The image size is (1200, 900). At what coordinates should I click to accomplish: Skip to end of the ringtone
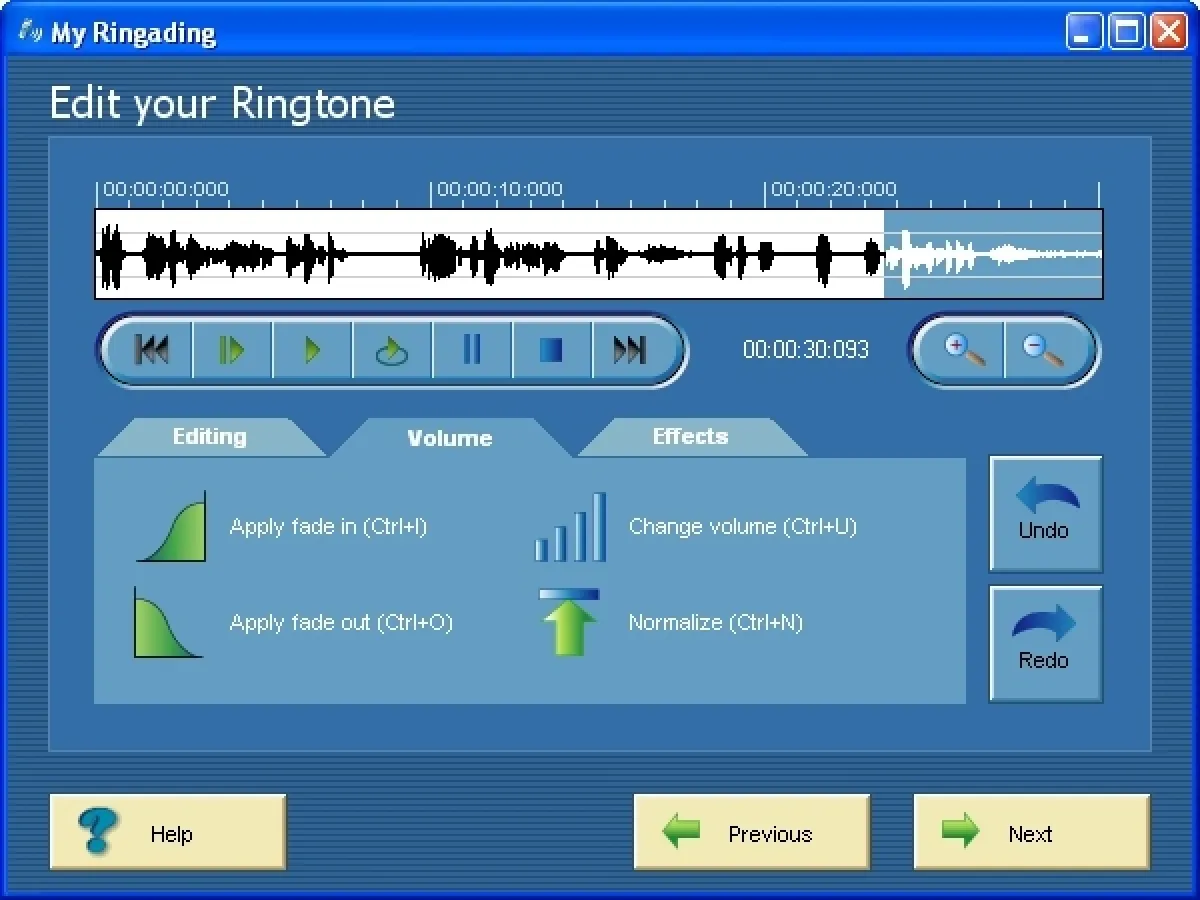click(630, 350)
